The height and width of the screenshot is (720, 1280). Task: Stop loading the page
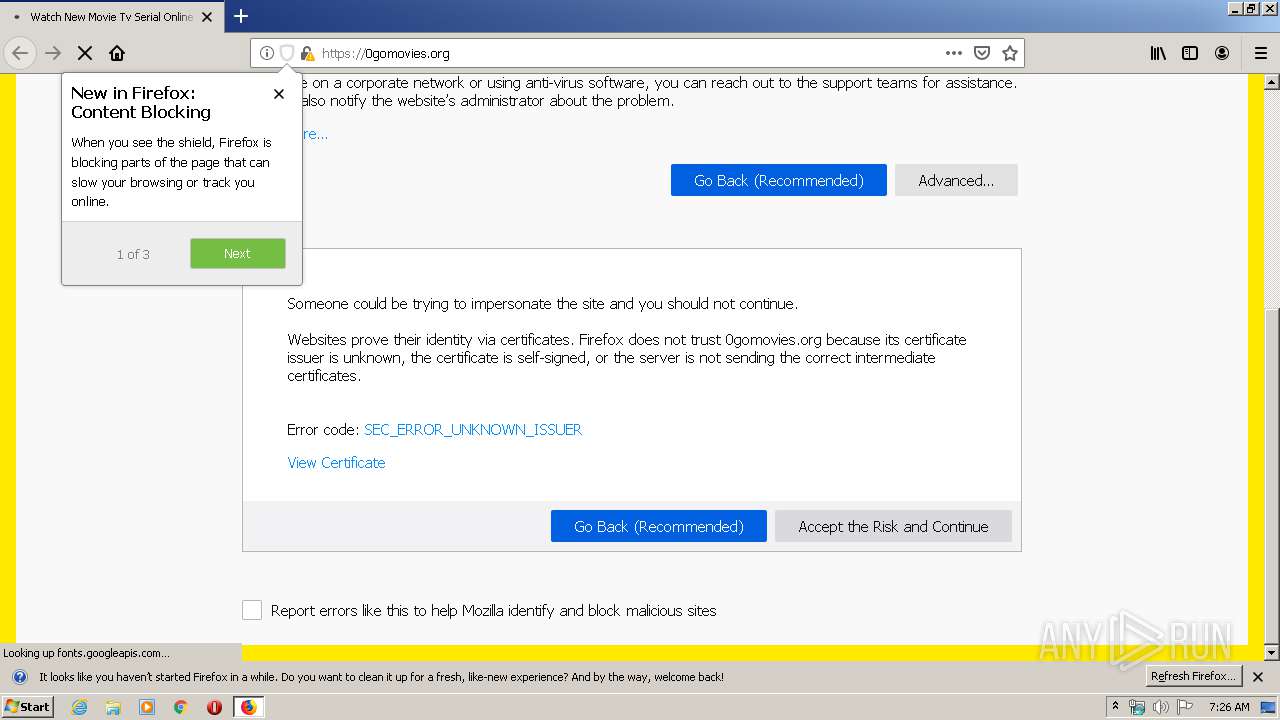85,53
